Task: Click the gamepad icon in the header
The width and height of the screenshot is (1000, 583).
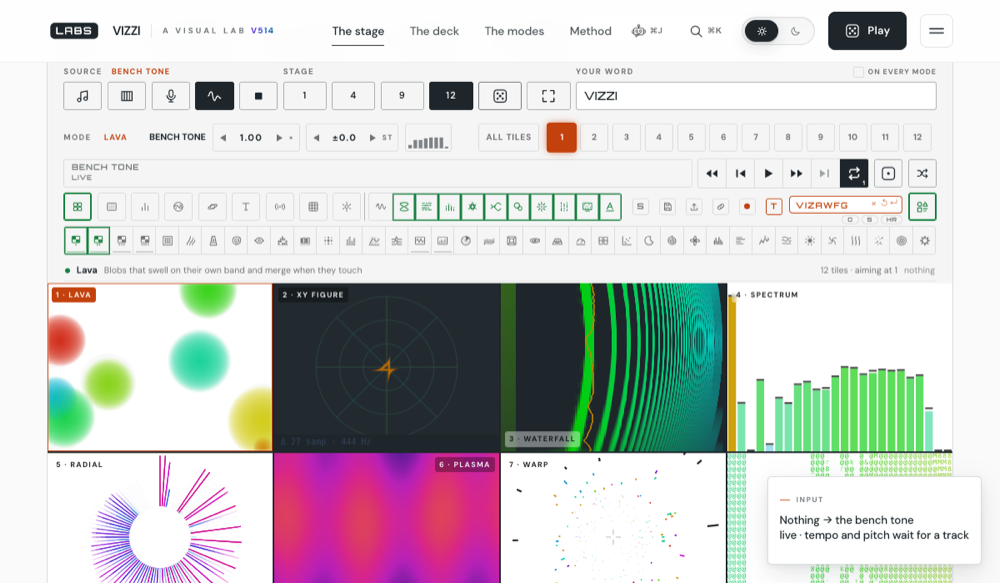Action: pyautogui.click(x=638, y=31)
